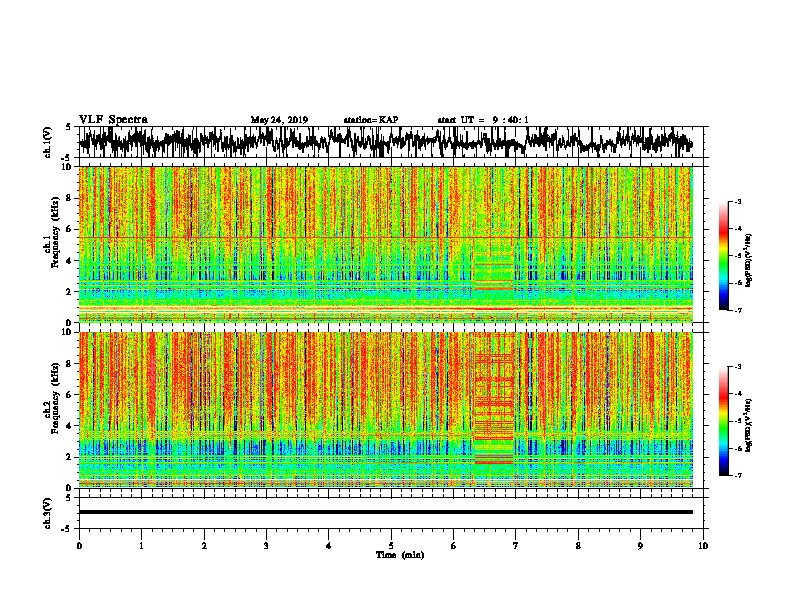Click time axis tick label '0'
792x612 pixels.
tap(79, 546)
